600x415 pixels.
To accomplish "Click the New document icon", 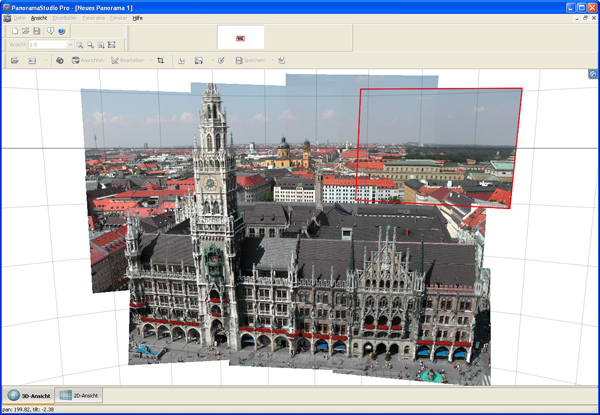I will (14, 31).
